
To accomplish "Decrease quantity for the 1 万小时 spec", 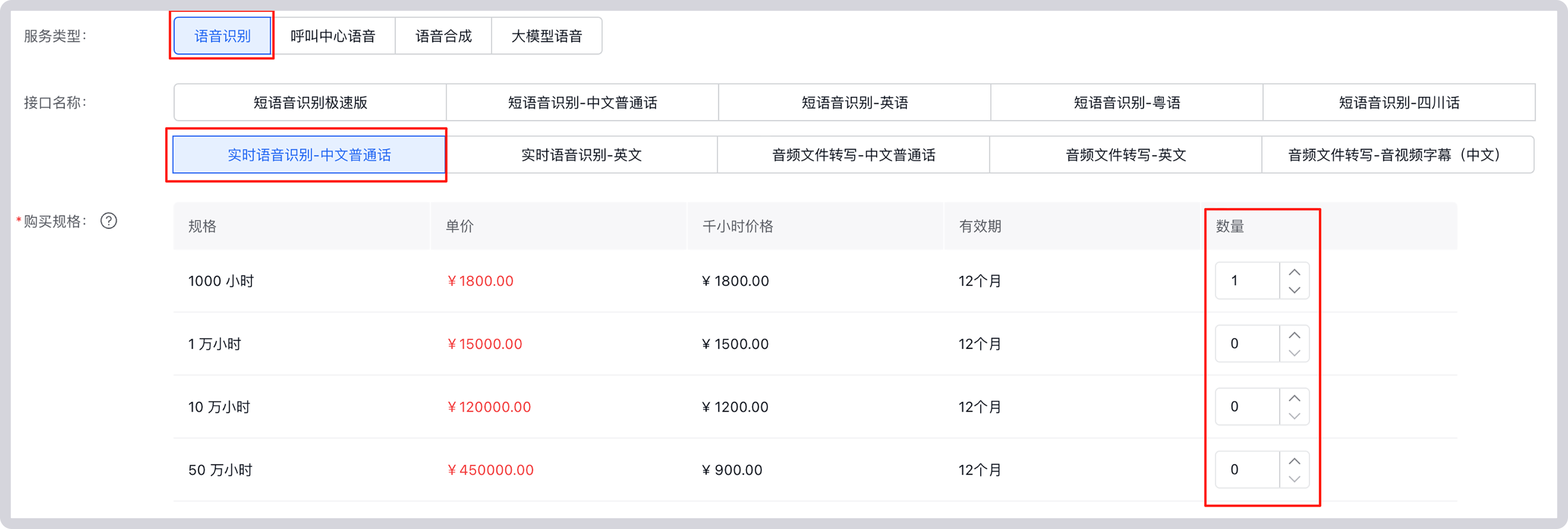I will (x=1294, y=353).
